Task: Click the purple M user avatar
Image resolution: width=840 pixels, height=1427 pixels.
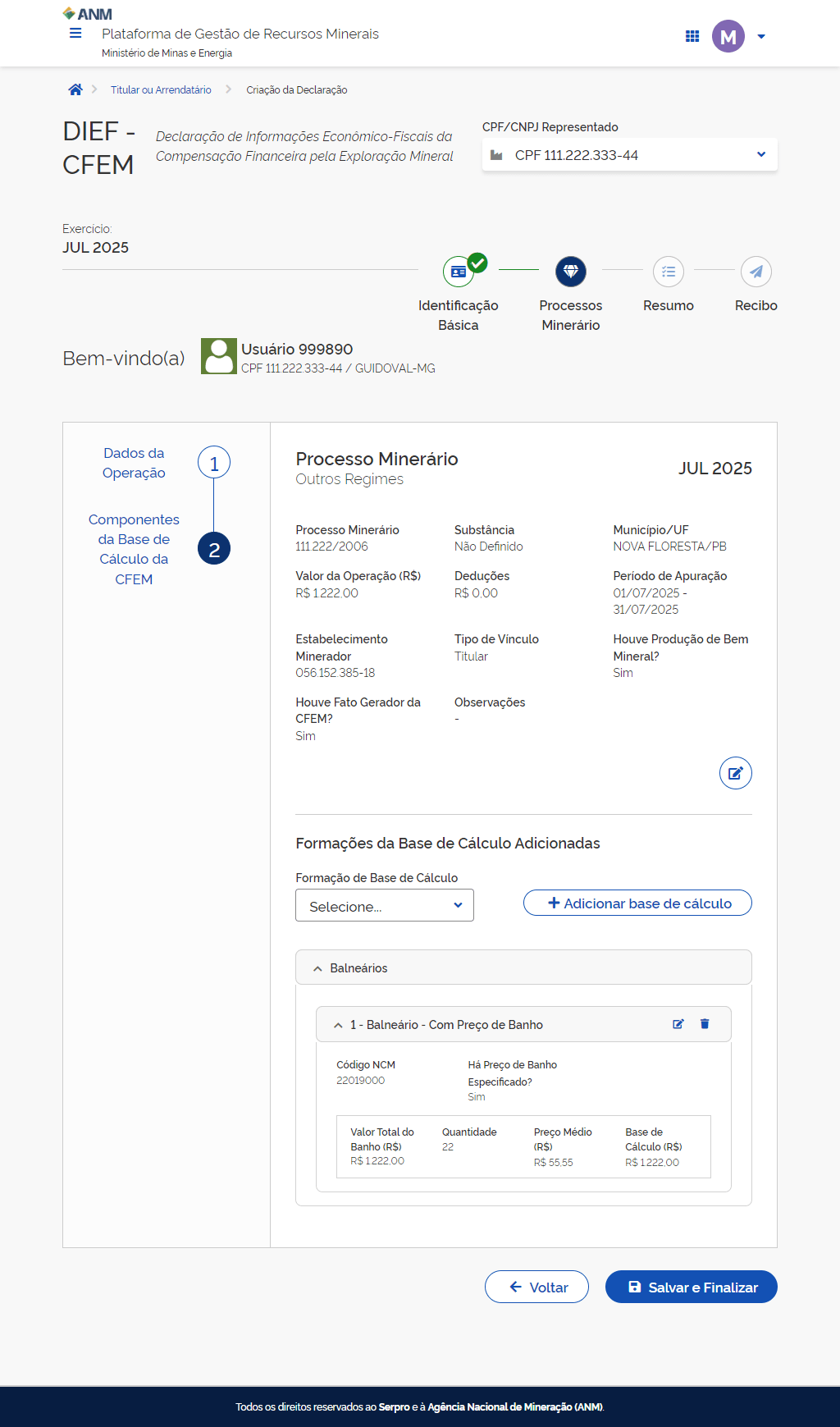Action: [728, 36]
